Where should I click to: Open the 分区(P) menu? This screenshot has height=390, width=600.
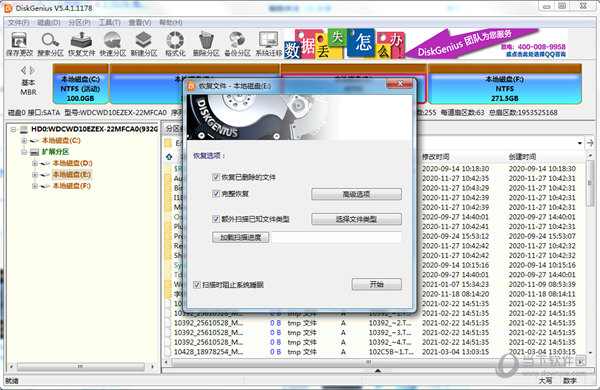pos(79,23)
